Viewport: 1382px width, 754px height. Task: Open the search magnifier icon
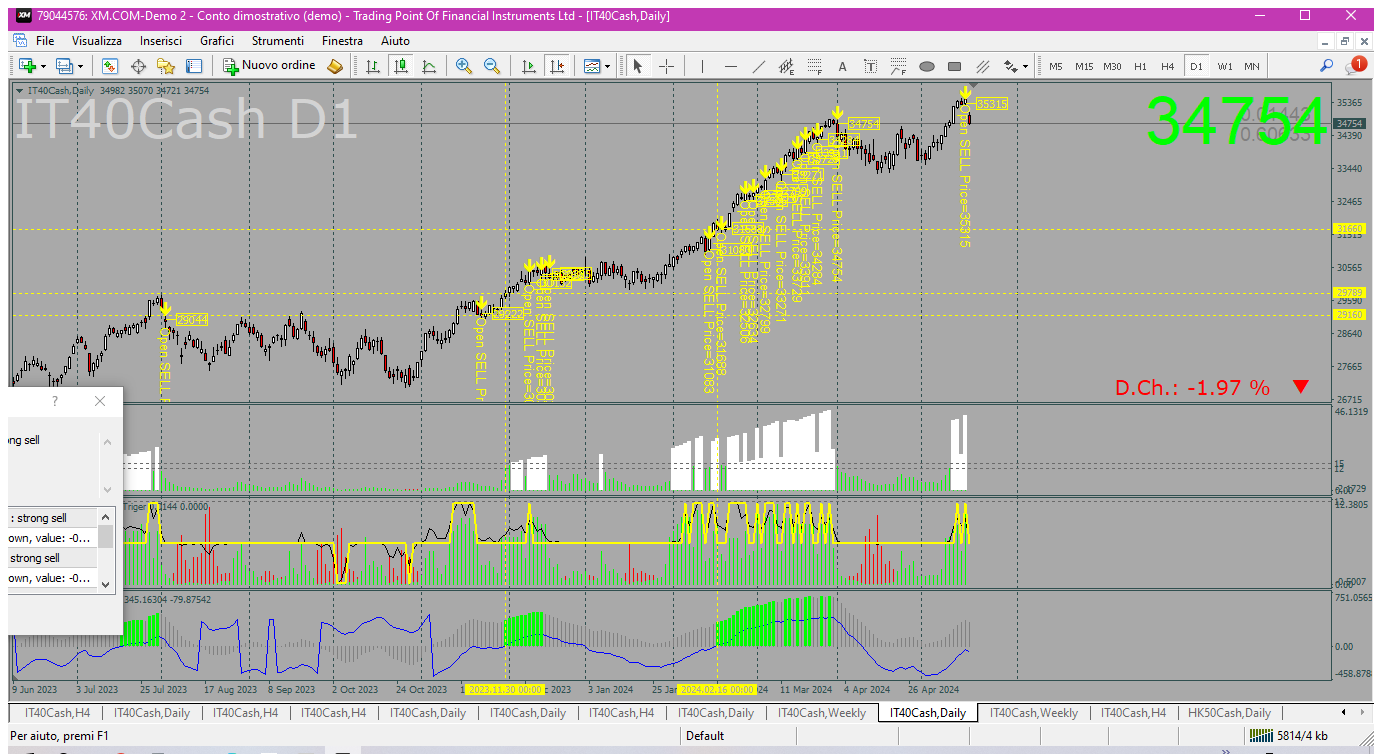(x=1327, y=66)
